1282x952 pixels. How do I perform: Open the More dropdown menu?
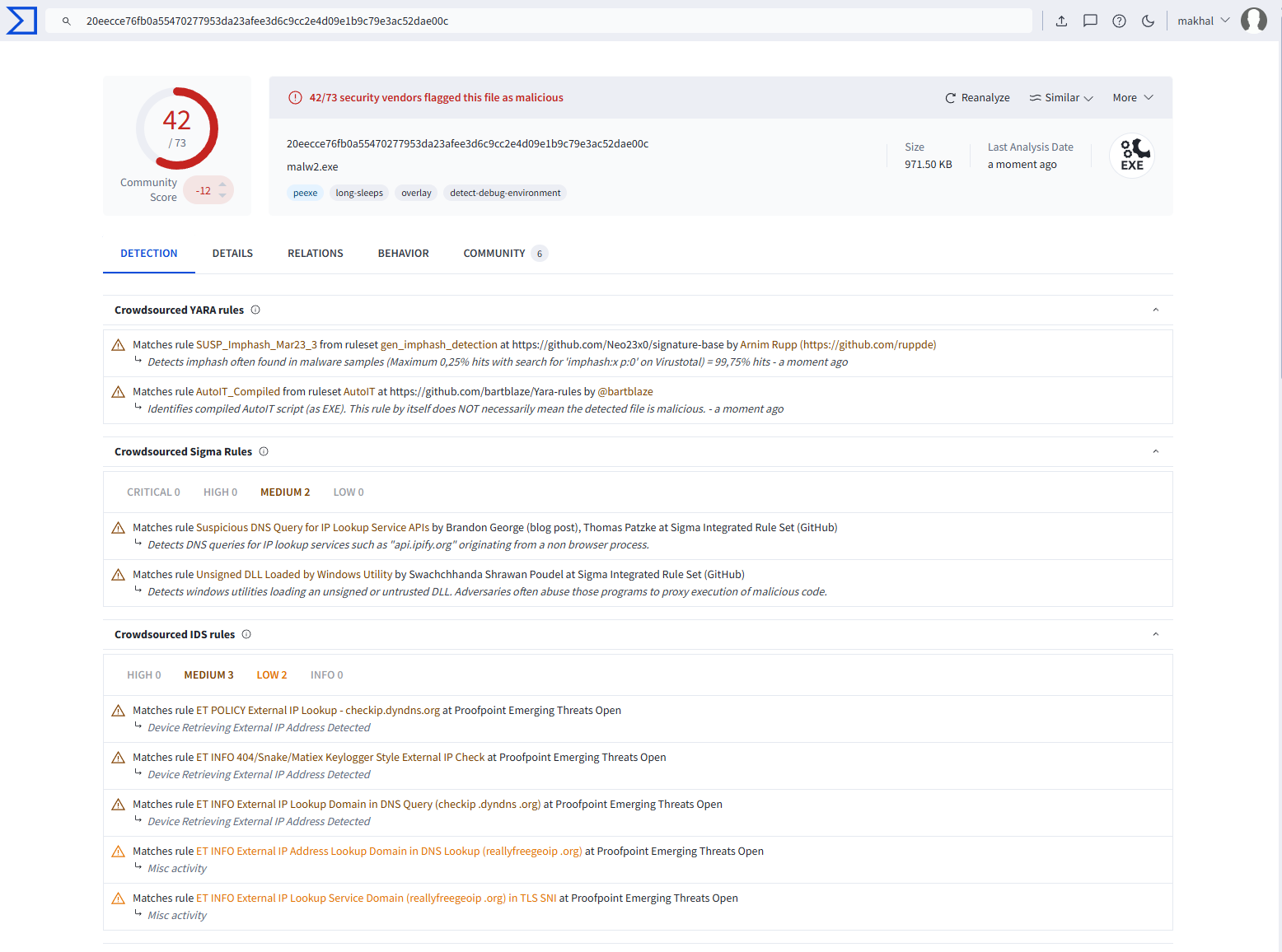[x=1133, y=97]
